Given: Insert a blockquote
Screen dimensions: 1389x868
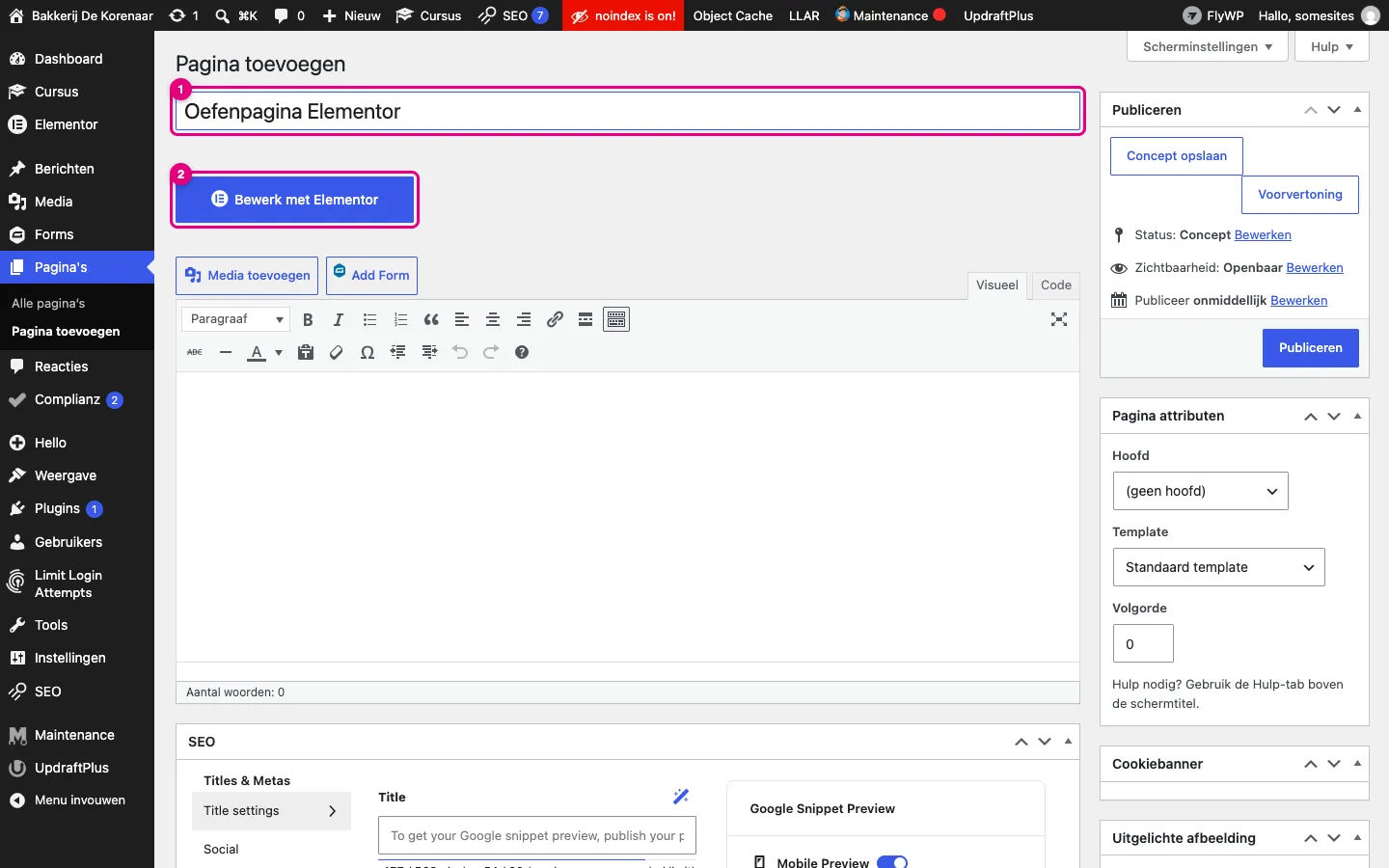Looking at the screenshot, I should coord(431,319).
